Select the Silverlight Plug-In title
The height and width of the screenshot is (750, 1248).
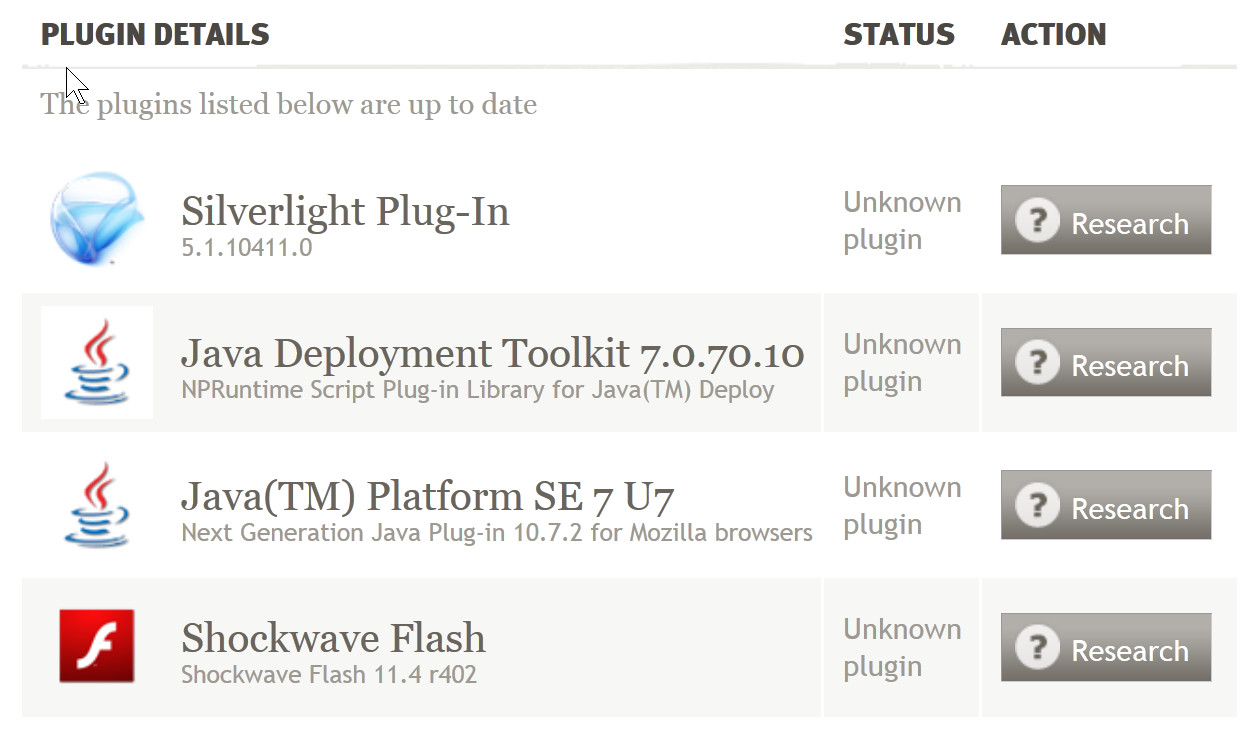(345, 211)
